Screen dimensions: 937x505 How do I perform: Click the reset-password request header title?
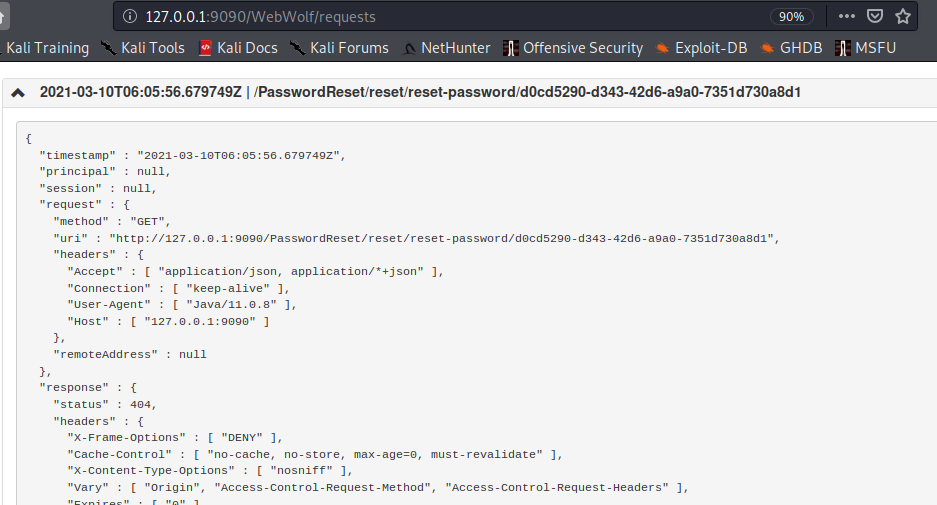tap(527, 93)
